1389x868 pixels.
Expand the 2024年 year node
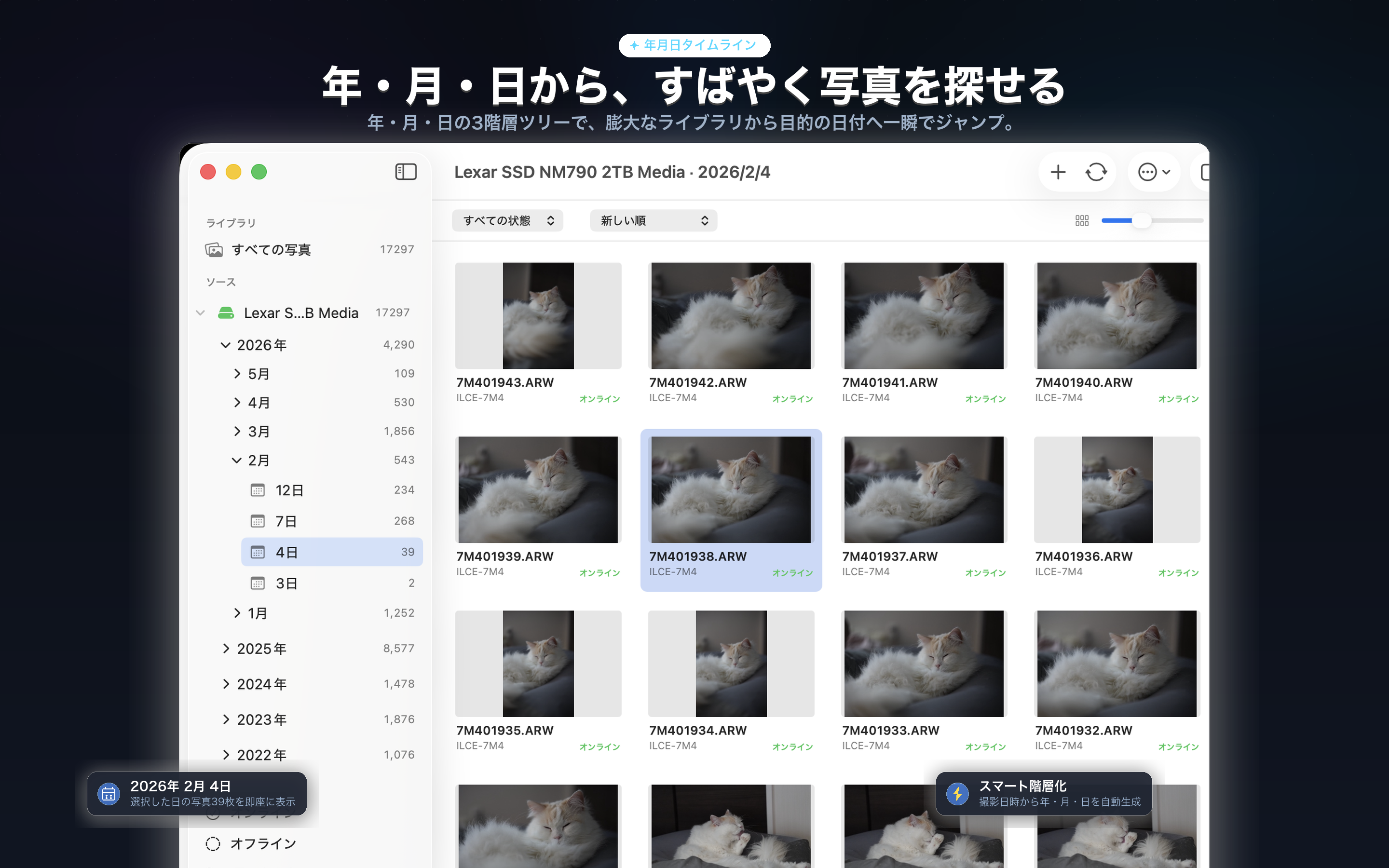(226, 684)
